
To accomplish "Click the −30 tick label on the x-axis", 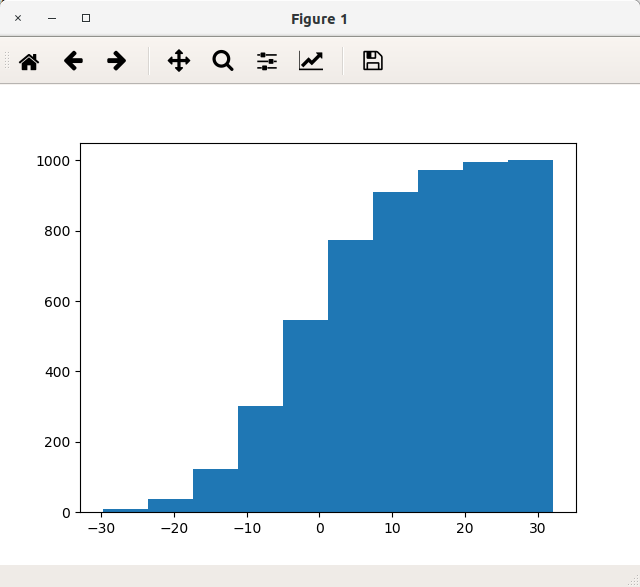I will (101, 529).
